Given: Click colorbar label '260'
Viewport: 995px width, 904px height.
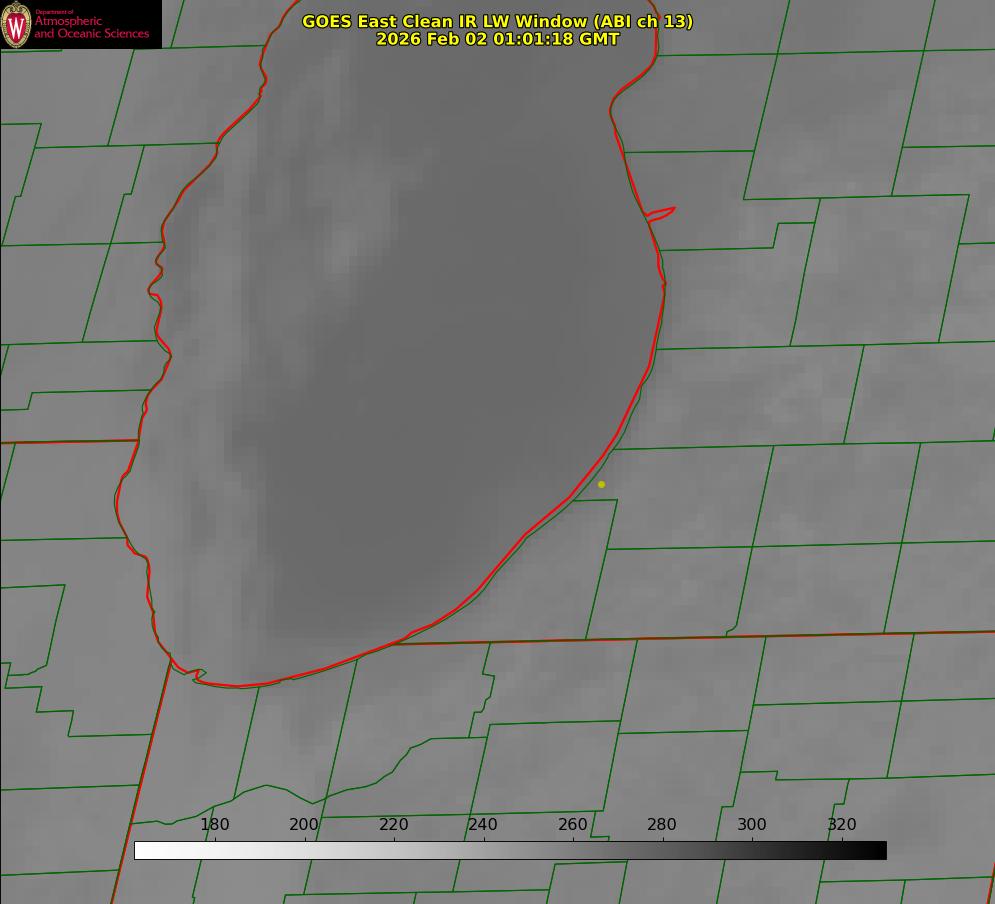Looking at the screenshot, I should (572, 824).
